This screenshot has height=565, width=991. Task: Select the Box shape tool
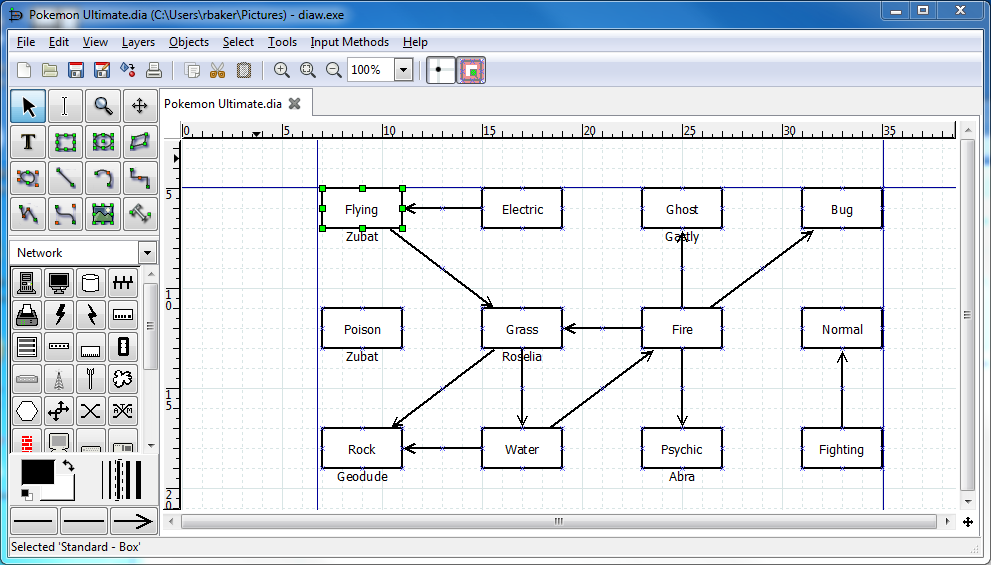[64, 142]
